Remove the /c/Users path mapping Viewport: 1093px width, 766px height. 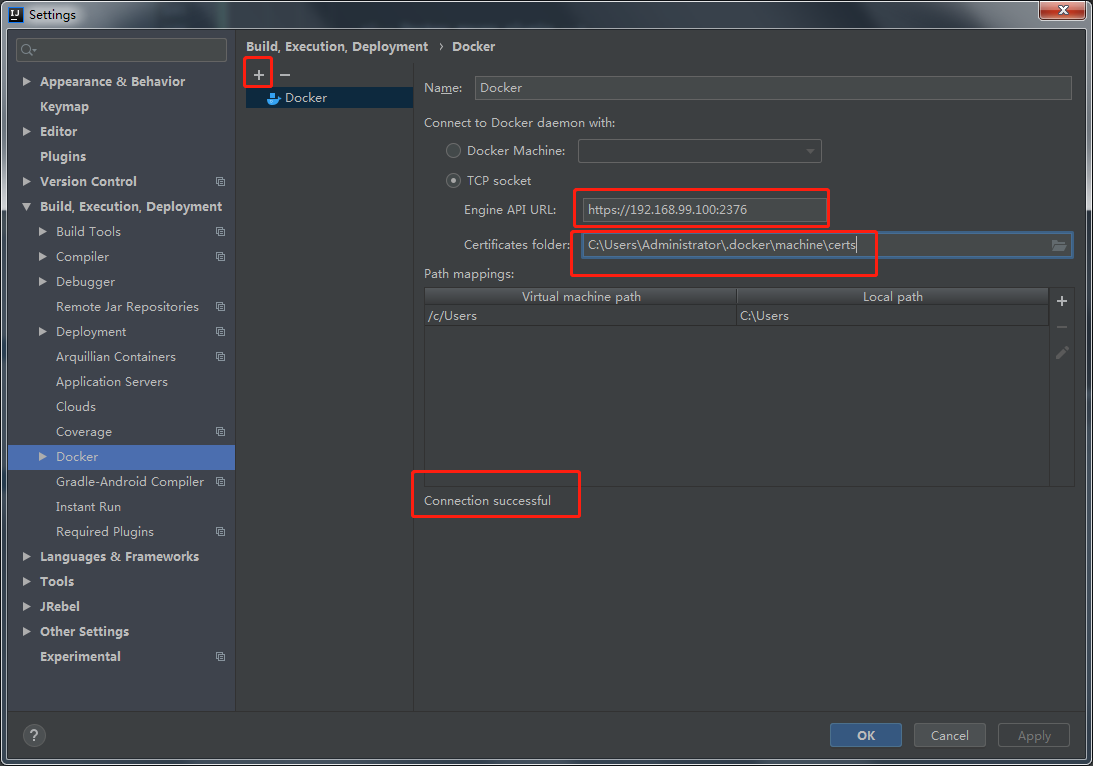tap(1061, 326)
